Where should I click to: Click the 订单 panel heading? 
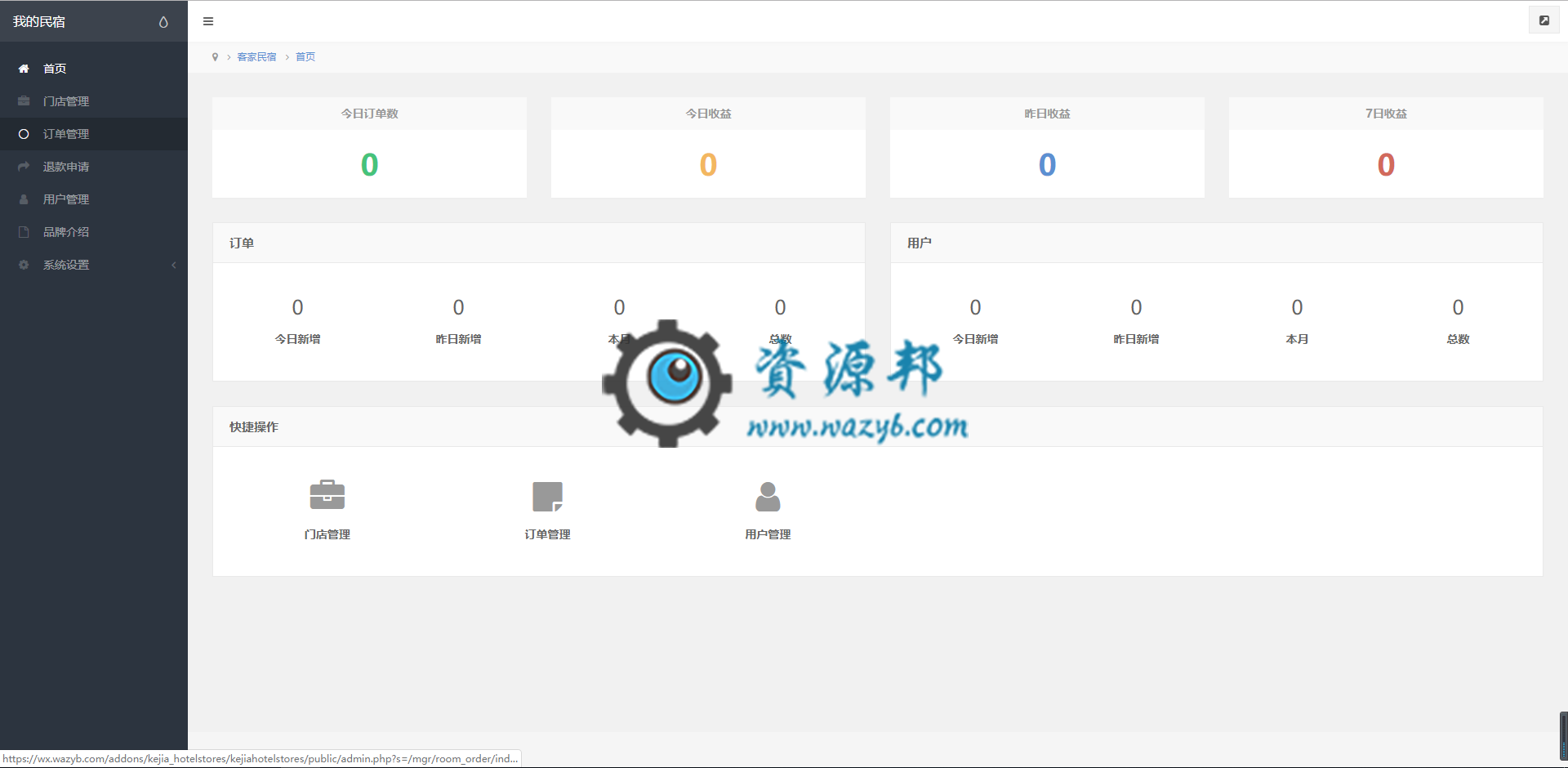(x=242, y=243)
